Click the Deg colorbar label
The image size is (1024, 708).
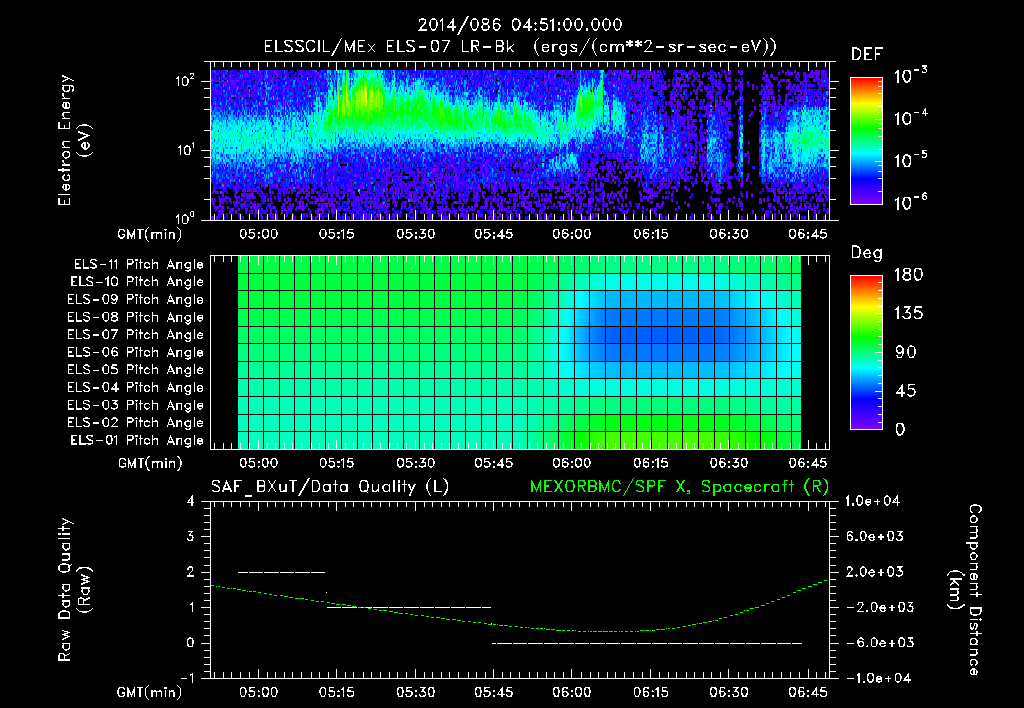(867, 253)
